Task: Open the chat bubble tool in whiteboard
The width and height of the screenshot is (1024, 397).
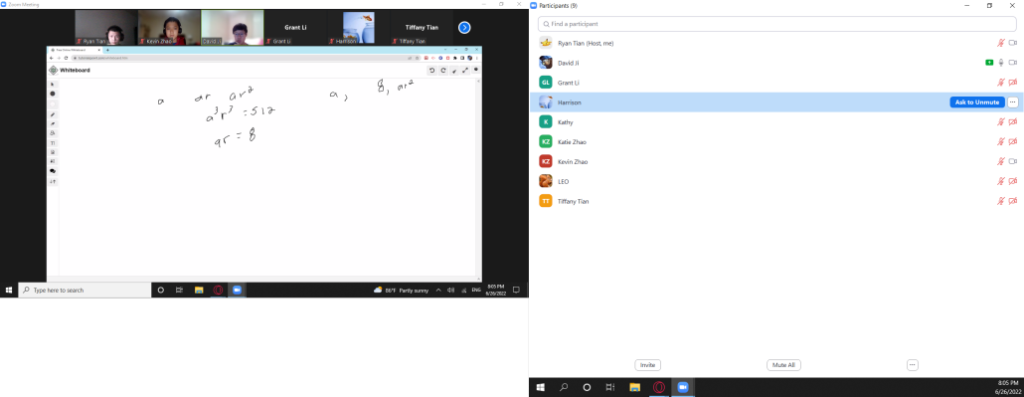Action: click(x=53, y=171)
